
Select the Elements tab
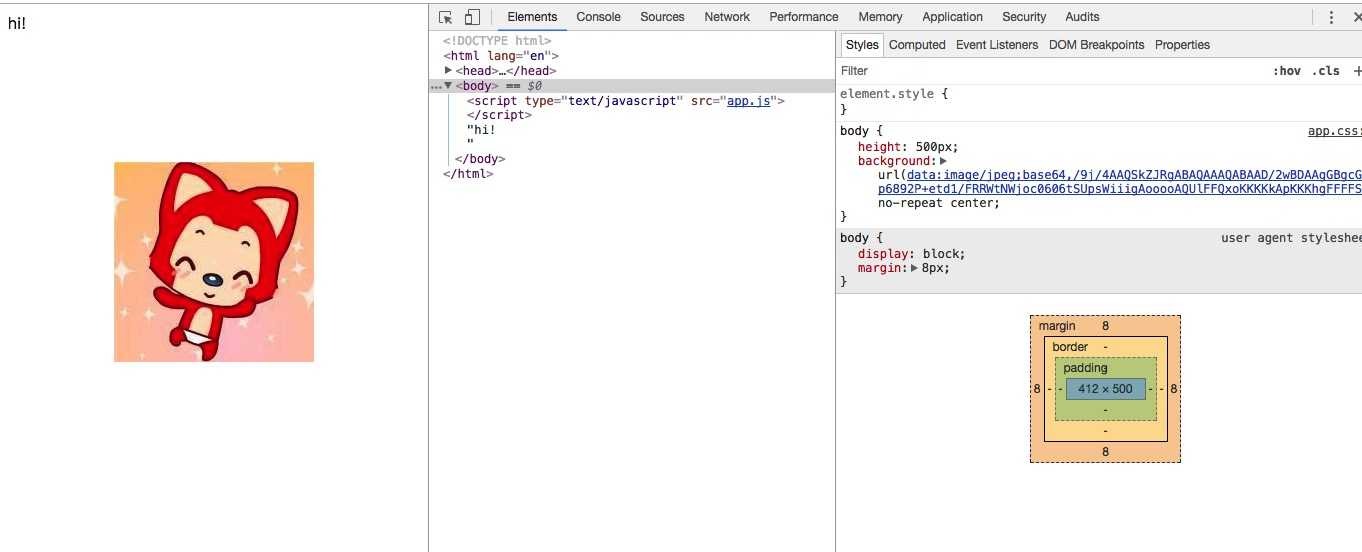coord(532,17)
